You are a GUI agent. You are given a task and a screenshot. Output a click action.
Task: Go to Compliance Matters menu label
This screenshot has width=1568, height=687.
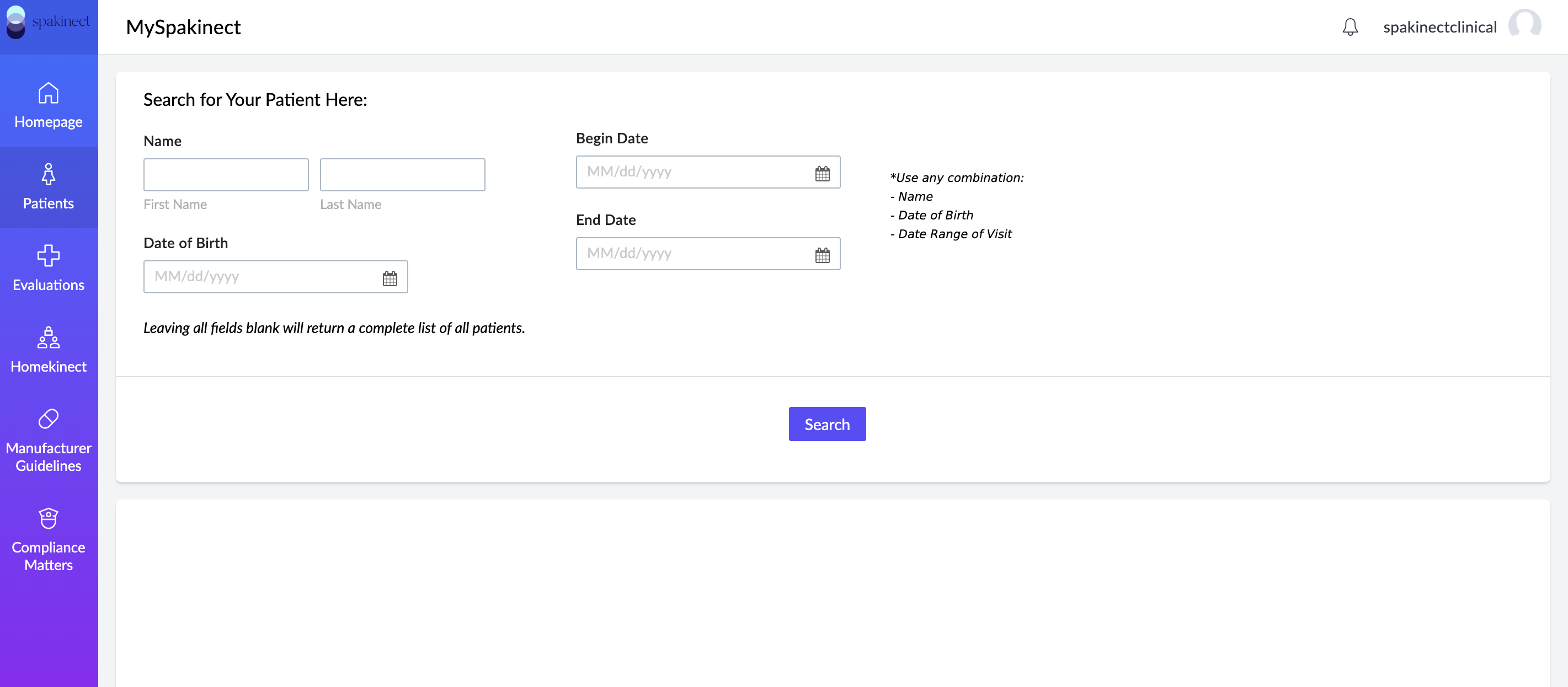(x=49, y=556)
